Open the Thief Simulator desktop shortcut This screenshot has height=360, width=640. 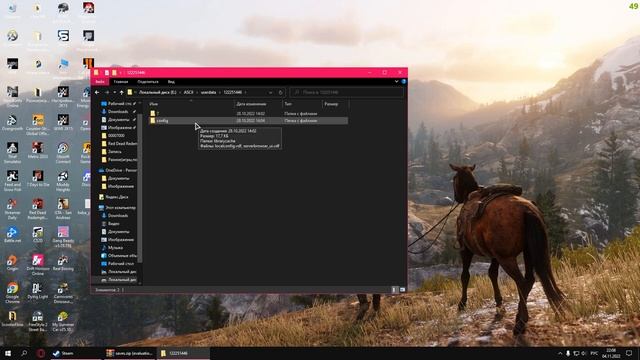point(12,152)
